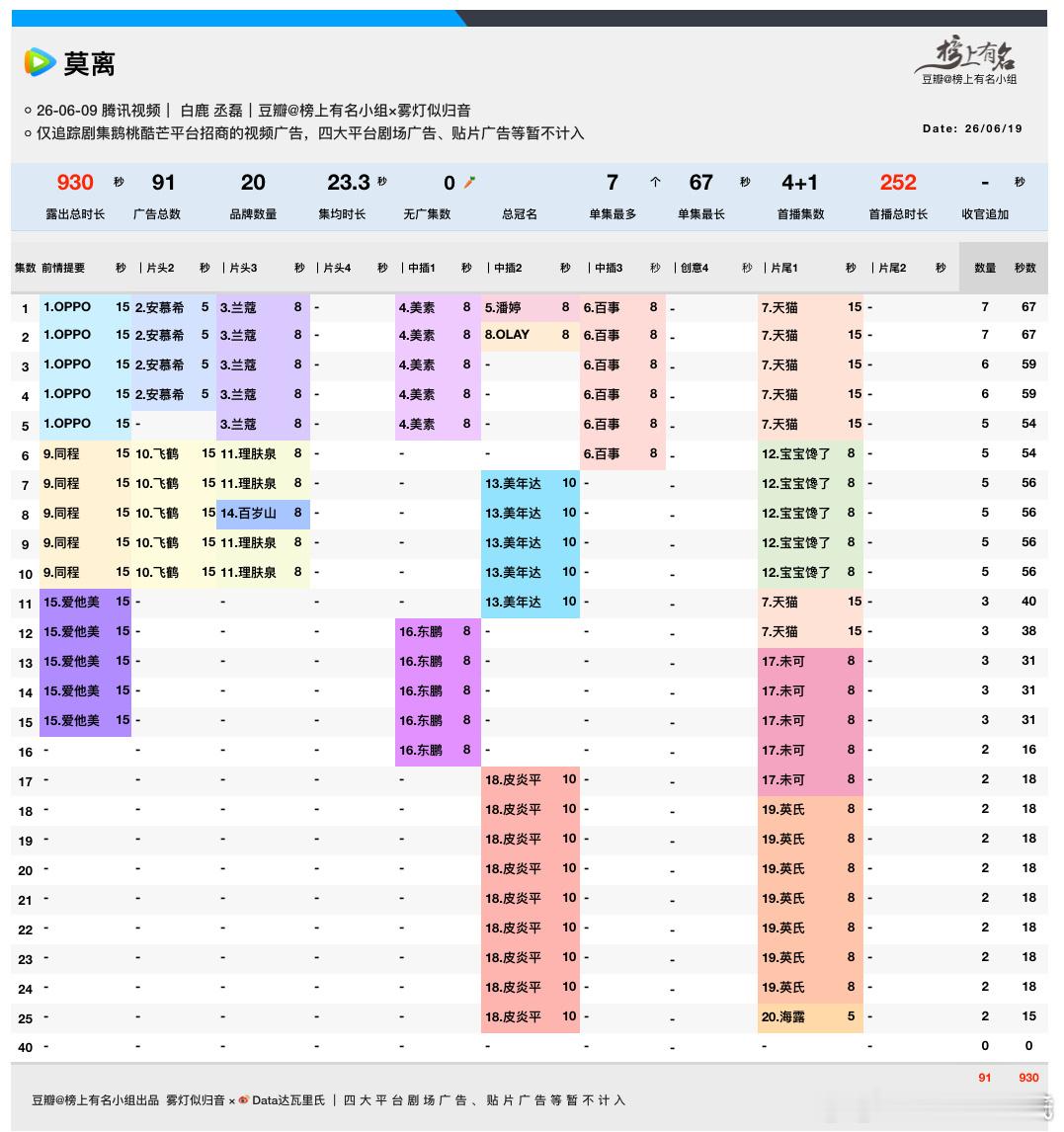Click the Tencent Video play logo
The height and width of the screenshot is (1132, 1064).
(40, 63)
